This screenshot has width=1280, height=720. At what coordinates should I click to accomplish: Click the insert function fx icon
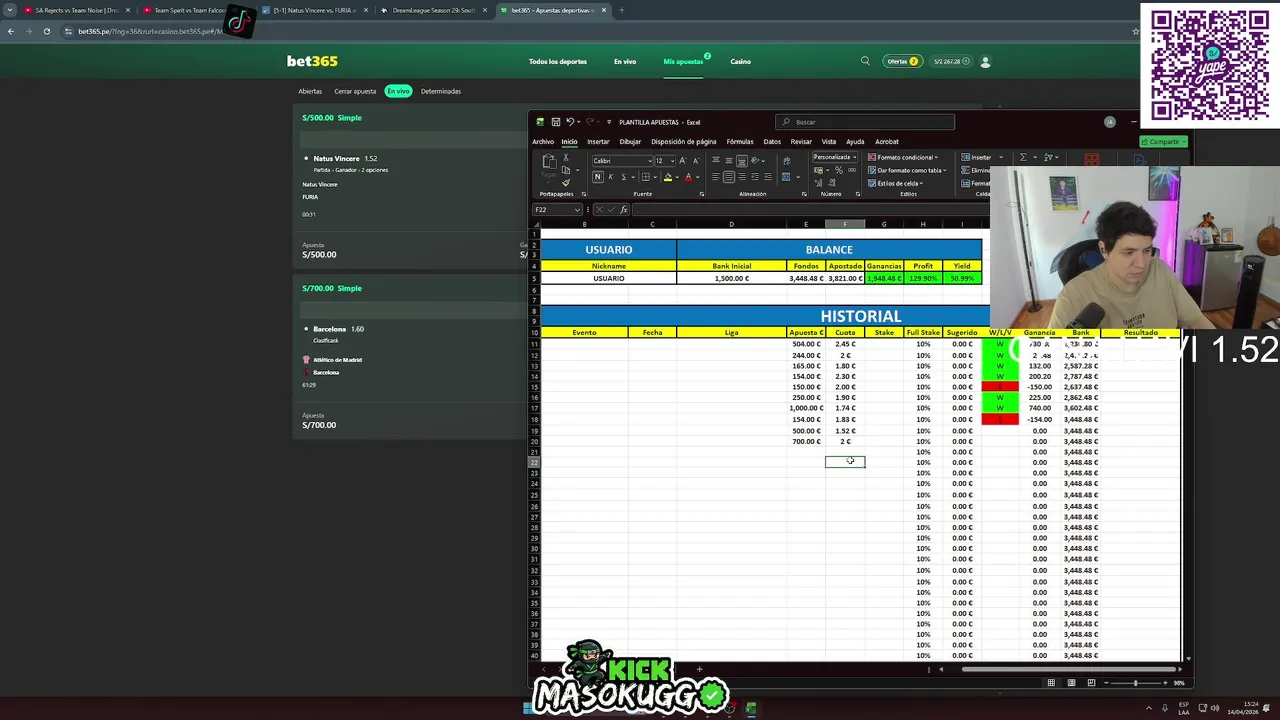(623, 209)
